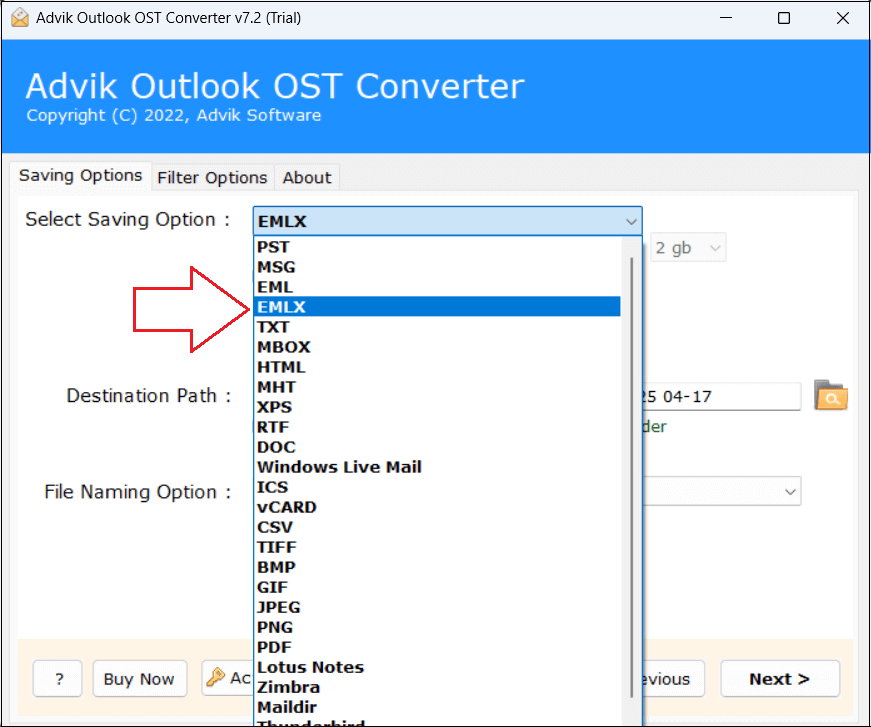Click the ? help button
This screenshot has width=871, height=727.
click(58, 678)
